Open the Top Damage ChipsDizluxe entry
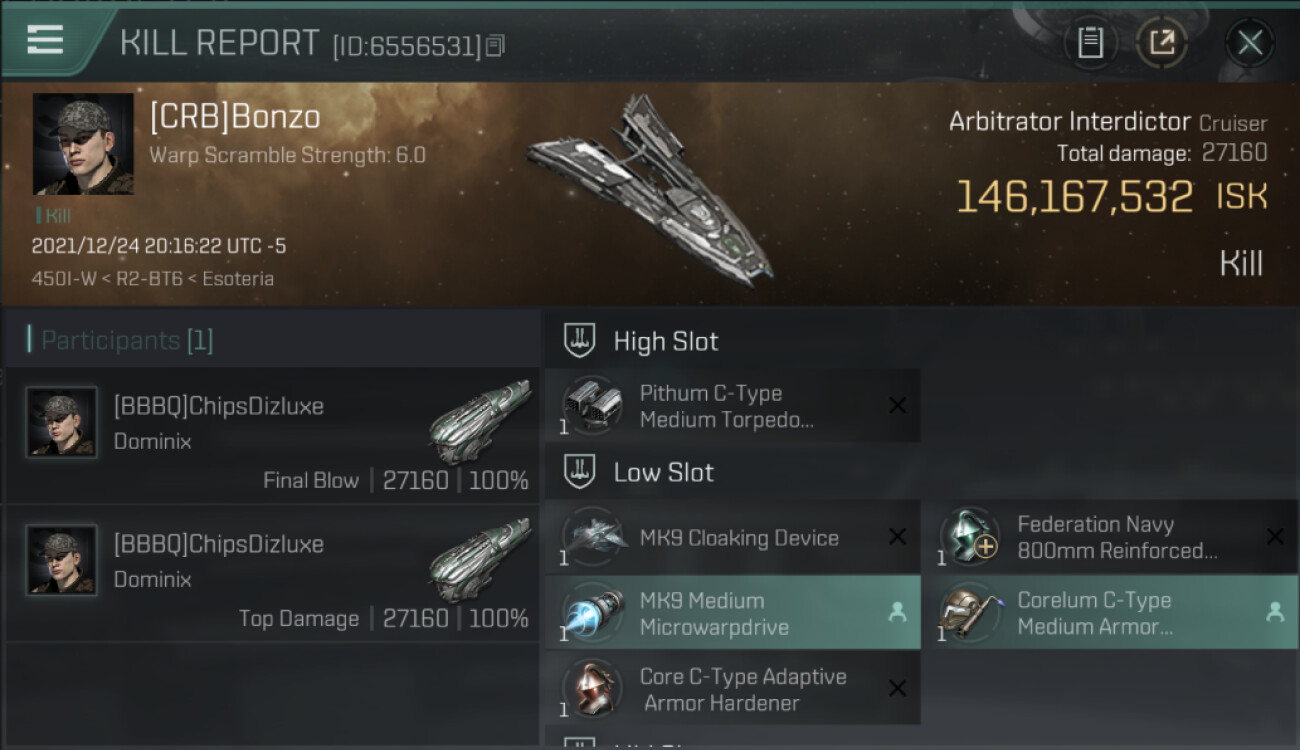Viewport: 1300px width, 750px height. (272, 575)
